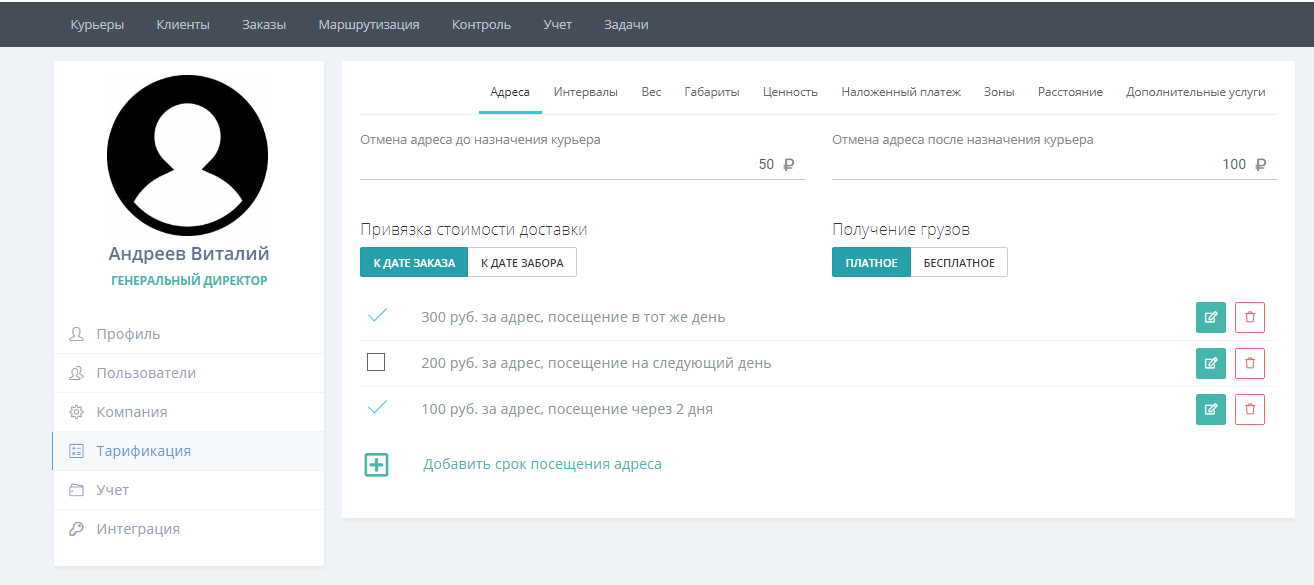Switch to the Дополнительные услуги tab

pos(1196,92)
